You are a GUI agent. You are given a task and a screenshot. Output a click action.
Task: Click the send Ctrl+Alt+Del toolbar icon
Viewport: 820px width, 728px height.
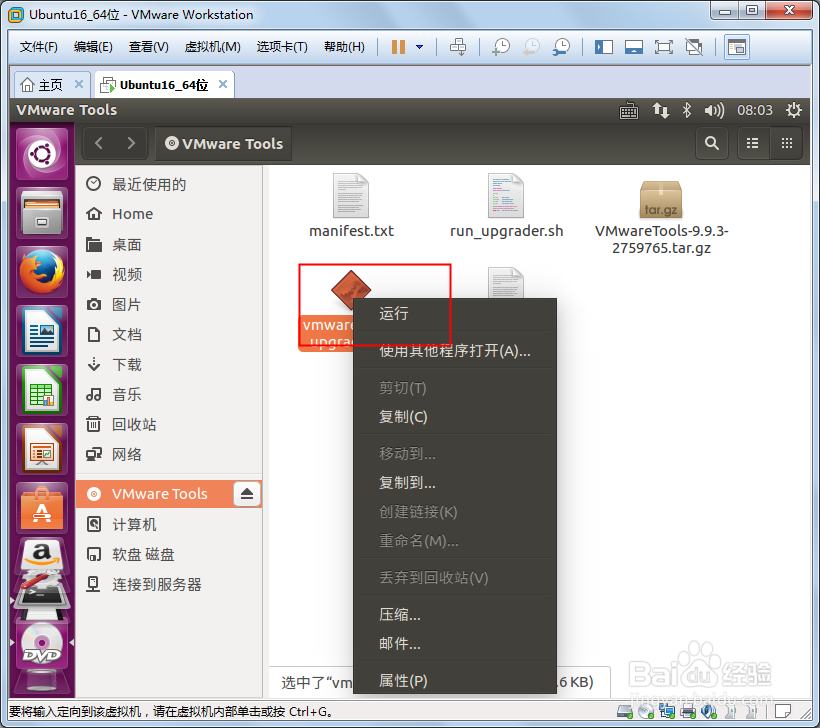458,47
